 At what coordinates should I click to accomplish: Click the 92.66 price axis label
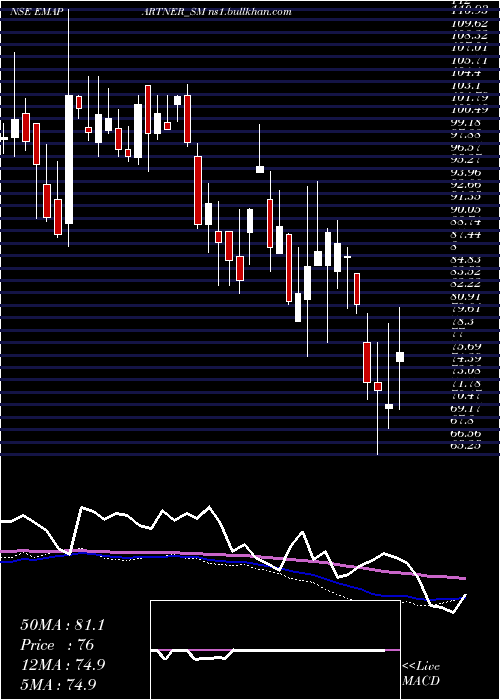point(467,185)
